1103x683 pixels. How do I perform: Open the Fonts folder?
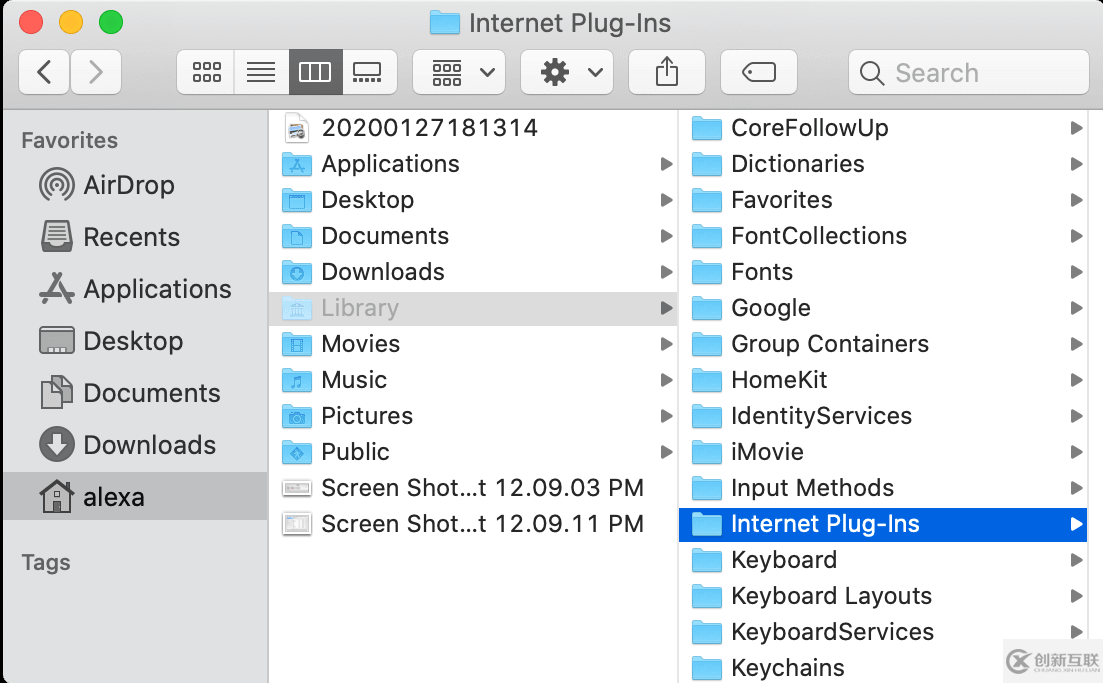tap(763, 271)
